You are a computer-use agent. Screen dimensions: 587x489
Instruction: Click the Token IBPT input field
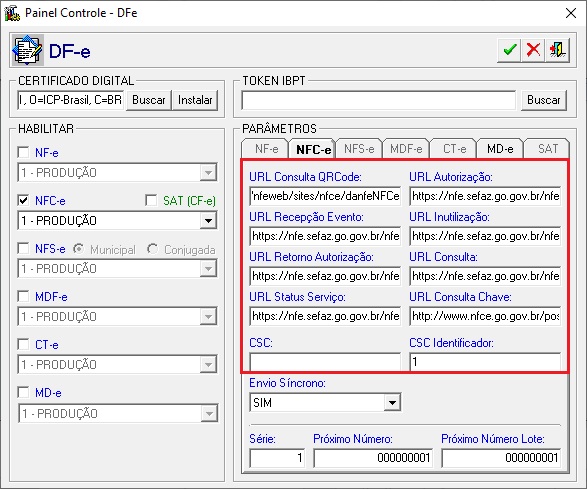[x=378, y=100]
